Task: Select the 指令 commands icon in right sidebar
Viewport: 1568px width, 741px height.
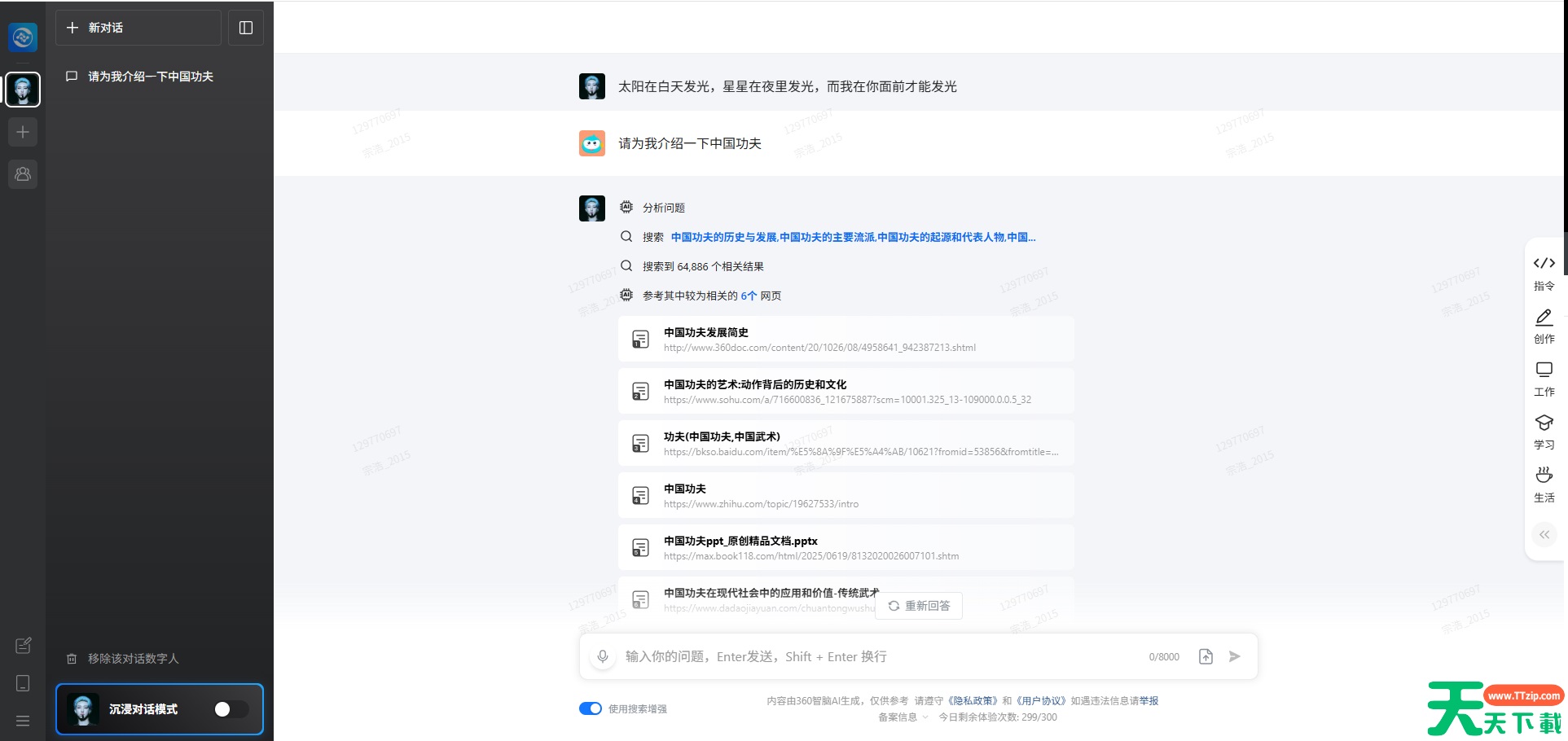Action: click(x=1544, y=271)
